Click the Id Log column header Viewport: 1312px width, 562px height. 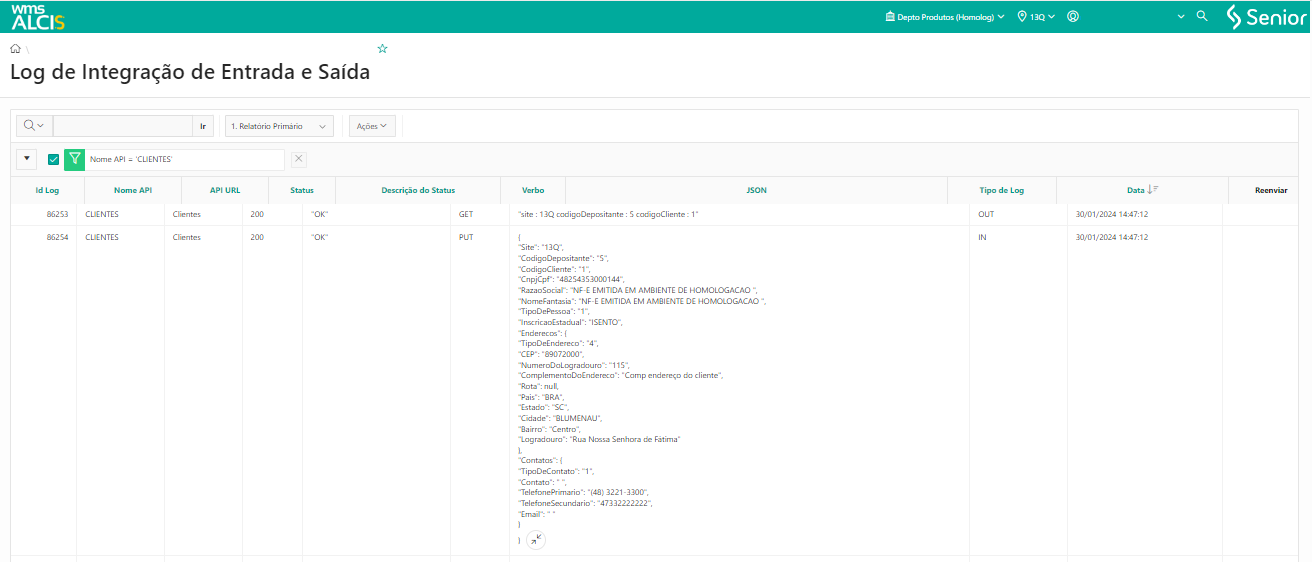[x=47, y=190]
